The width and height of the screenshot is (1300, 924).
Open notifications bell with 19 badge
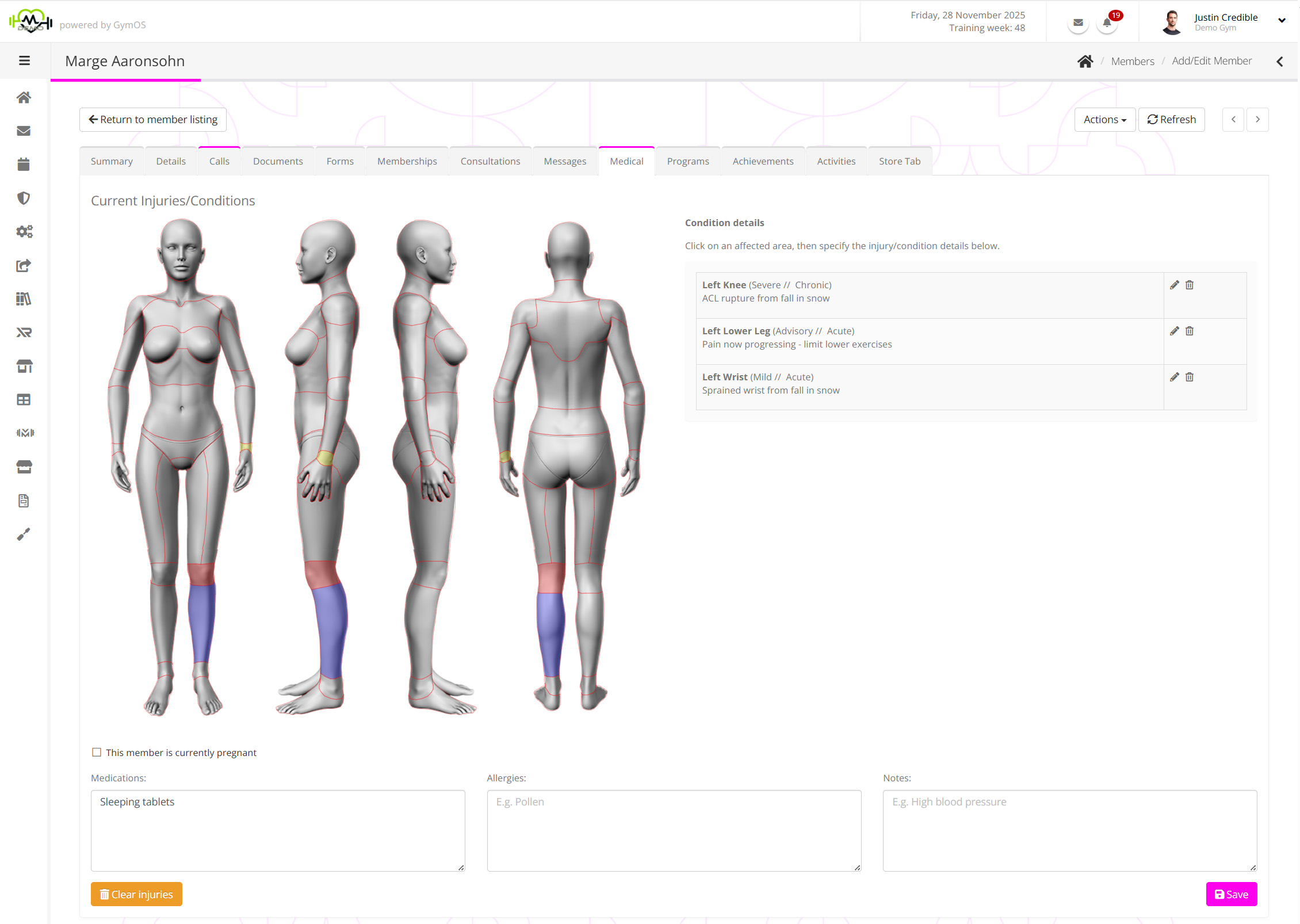point(1107,23)
